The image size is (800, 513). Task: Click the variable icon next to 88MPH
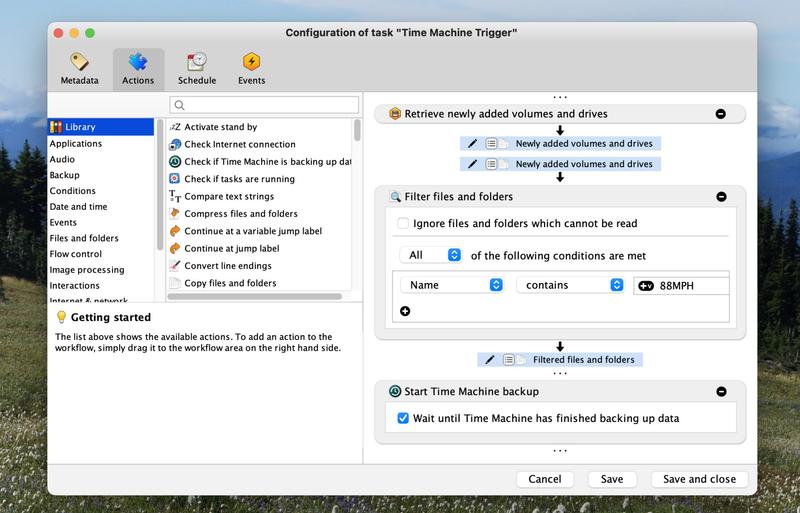(x=646, y=286)
